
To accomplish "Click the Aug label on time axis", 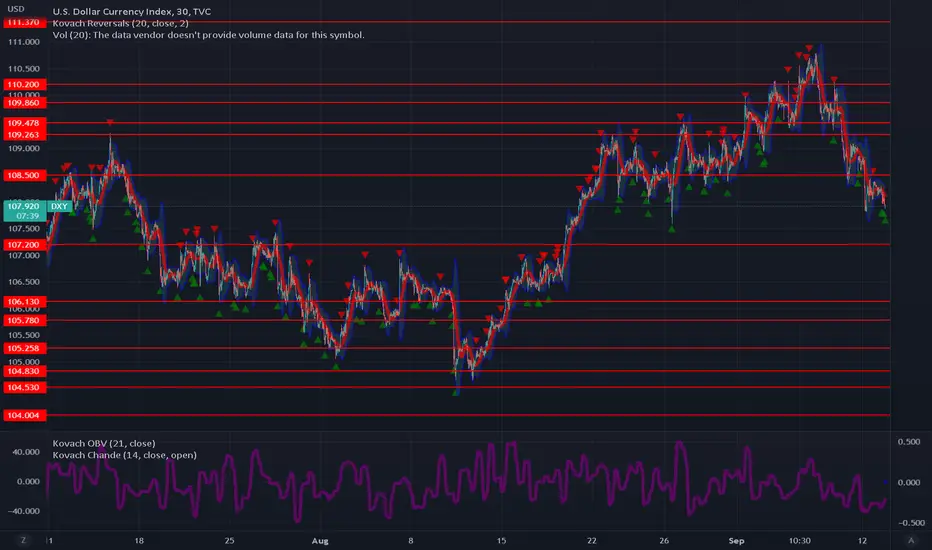I will (320, 540).
